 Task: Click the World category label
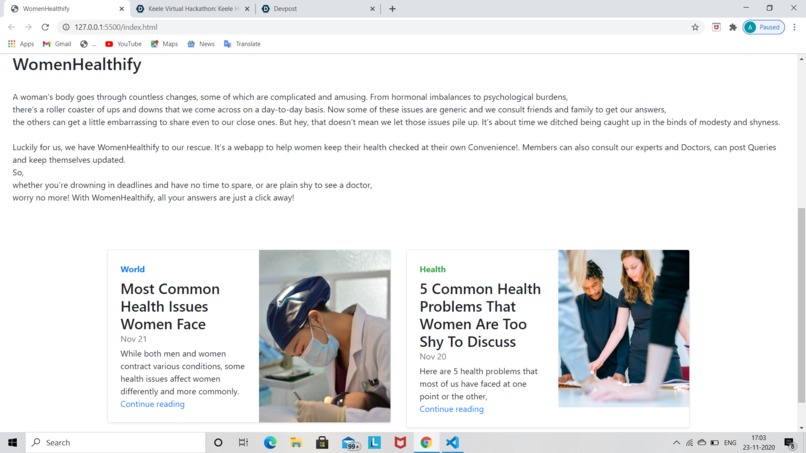tap(133, 269)
